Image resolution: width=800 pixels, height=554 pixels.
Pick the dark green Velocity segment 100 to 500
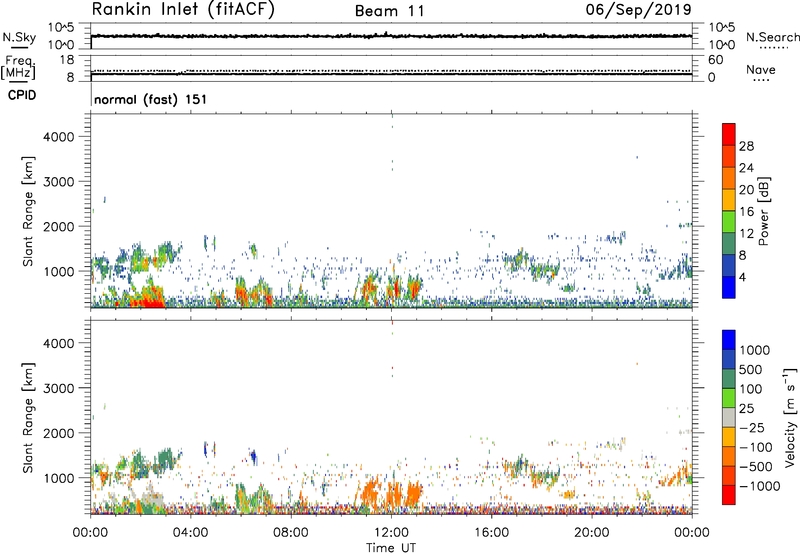[729, 379]
